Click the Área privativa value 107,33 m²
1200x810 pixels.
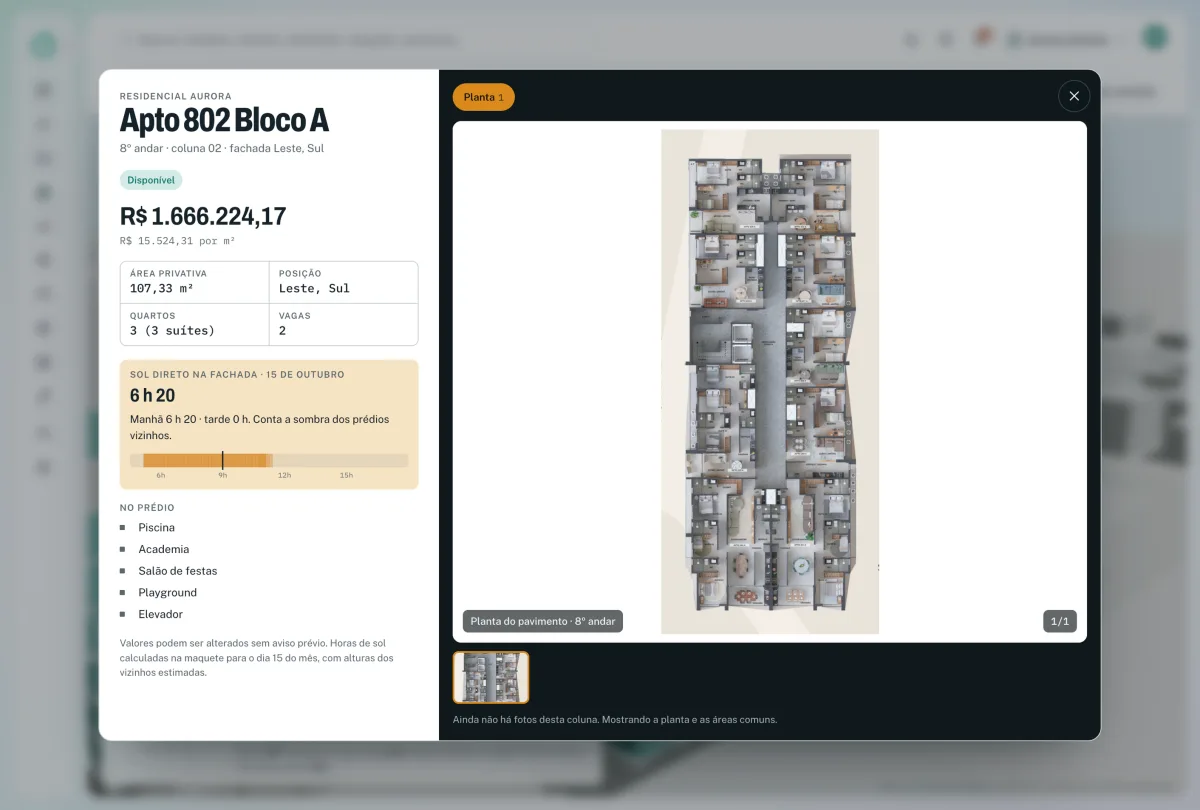tap(162, 288)
